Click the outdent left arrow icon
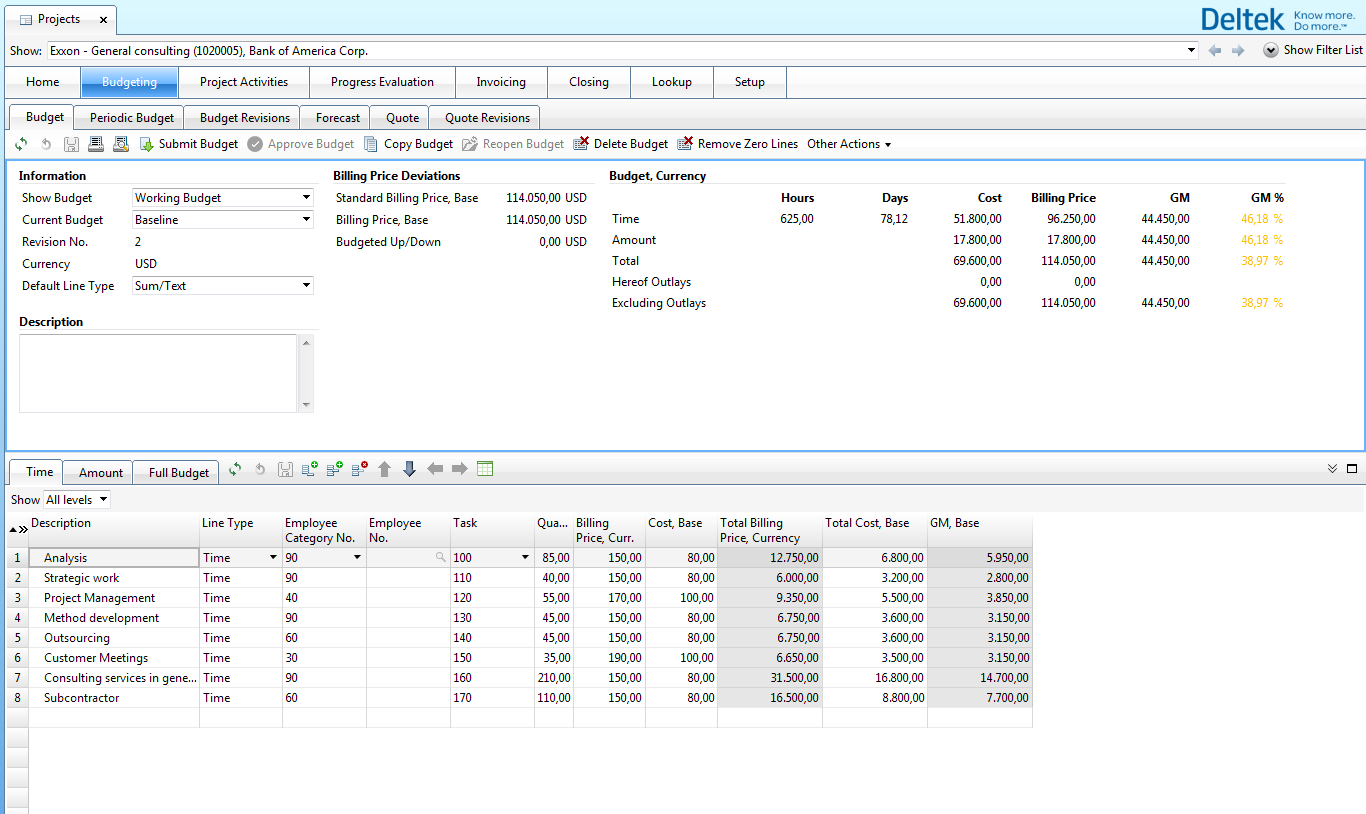Screen dimensions: 1366x814 point(435,469)
